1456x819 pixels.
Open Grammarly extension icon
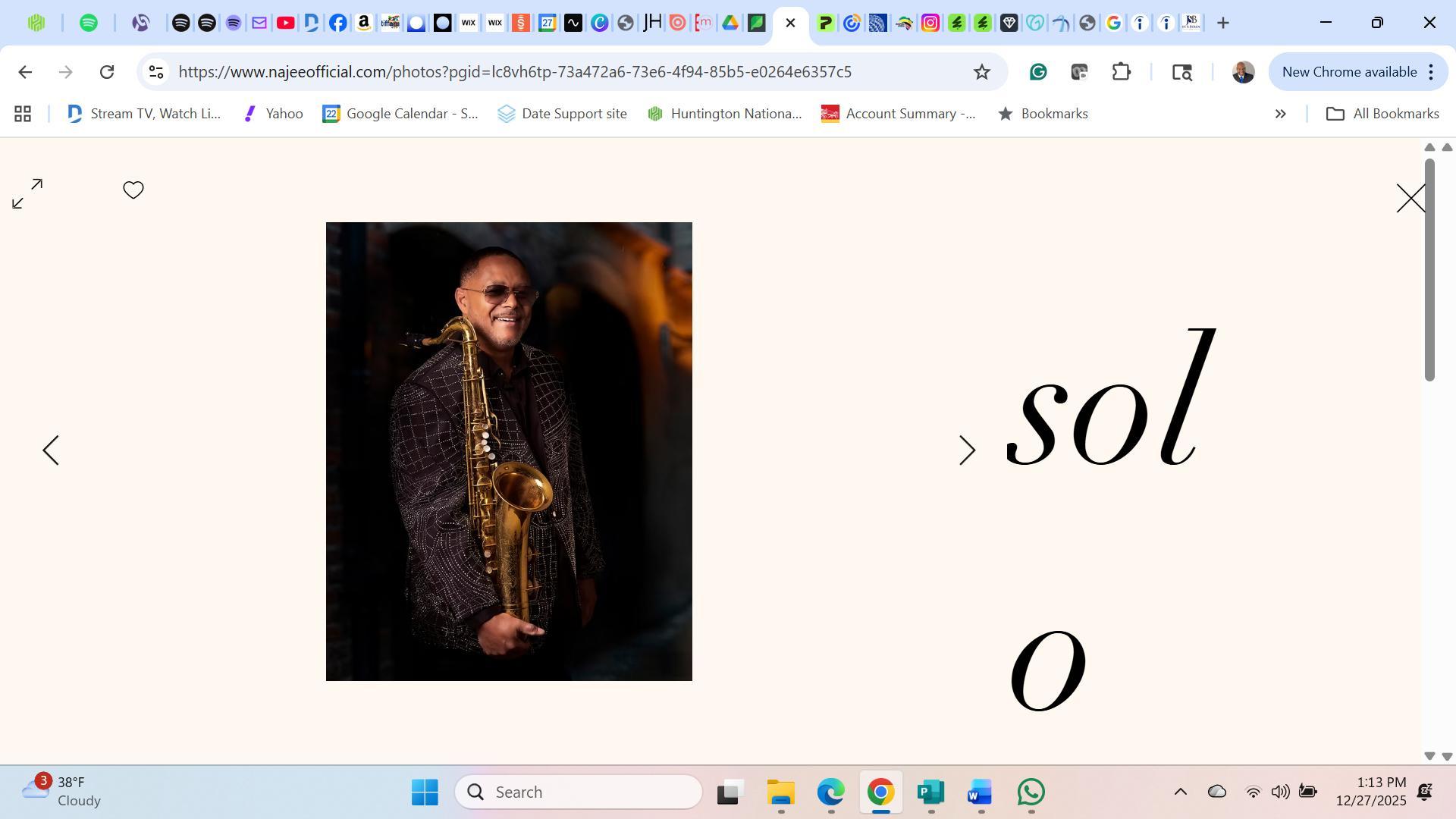pyautogui.click(x=1038, y=72)
